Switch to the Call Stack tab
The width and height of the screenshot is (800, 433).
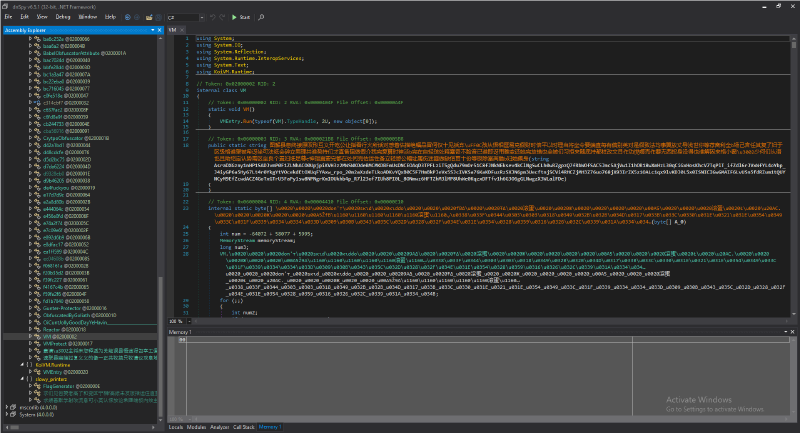[x=244, y=427]
